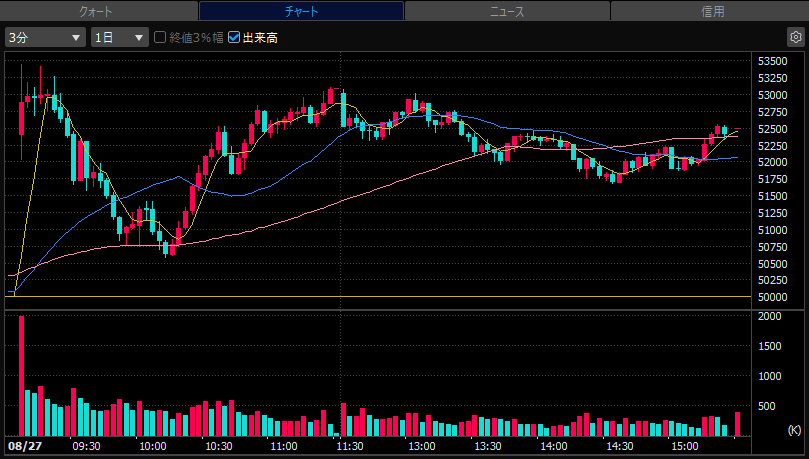Open chart settings gear icon

(x=796, y=37)
